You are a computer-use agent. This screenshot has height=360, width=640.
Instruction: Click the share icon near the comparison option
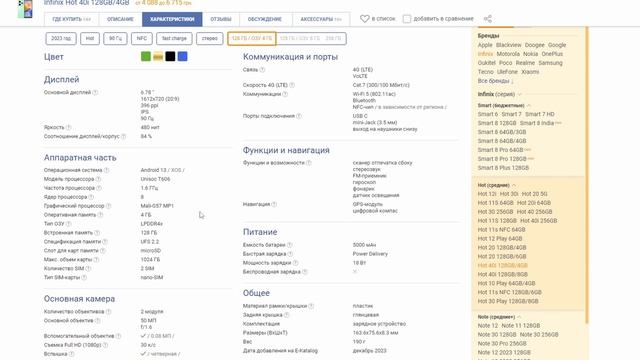(487, 19)
